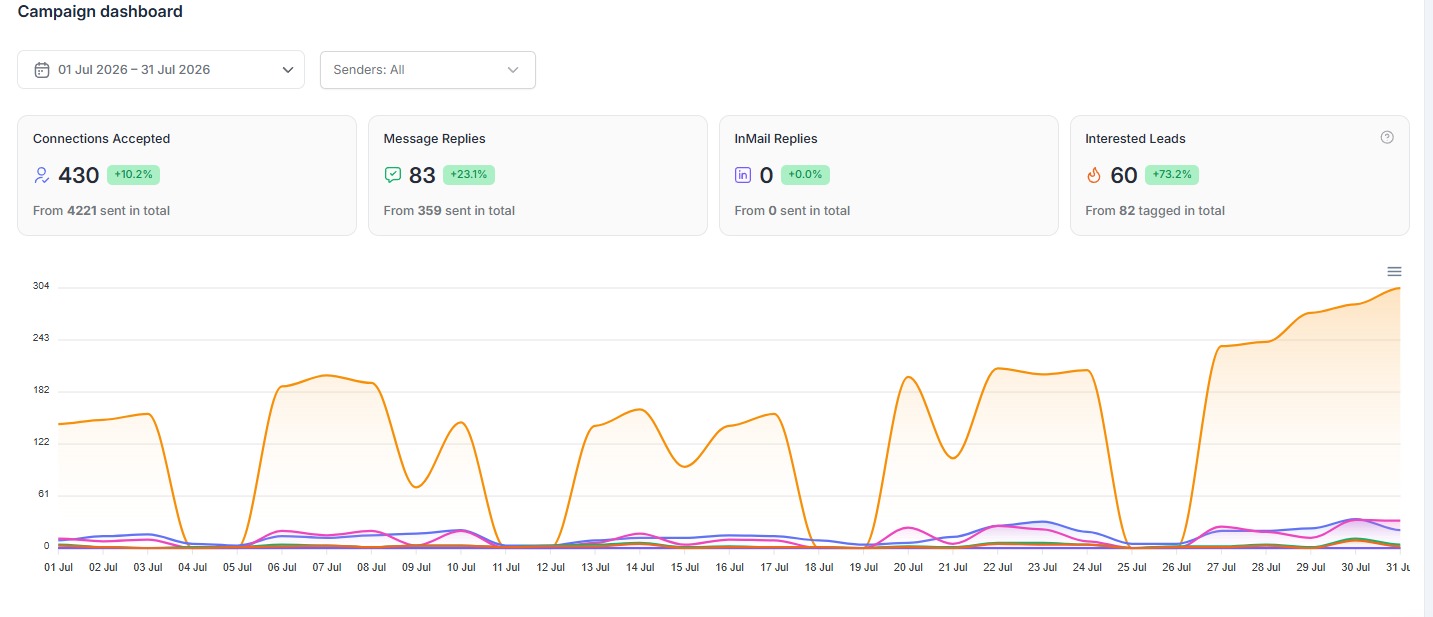Click the 30 Jul x-axis label
The image size is (1433, 617).
1355,567
